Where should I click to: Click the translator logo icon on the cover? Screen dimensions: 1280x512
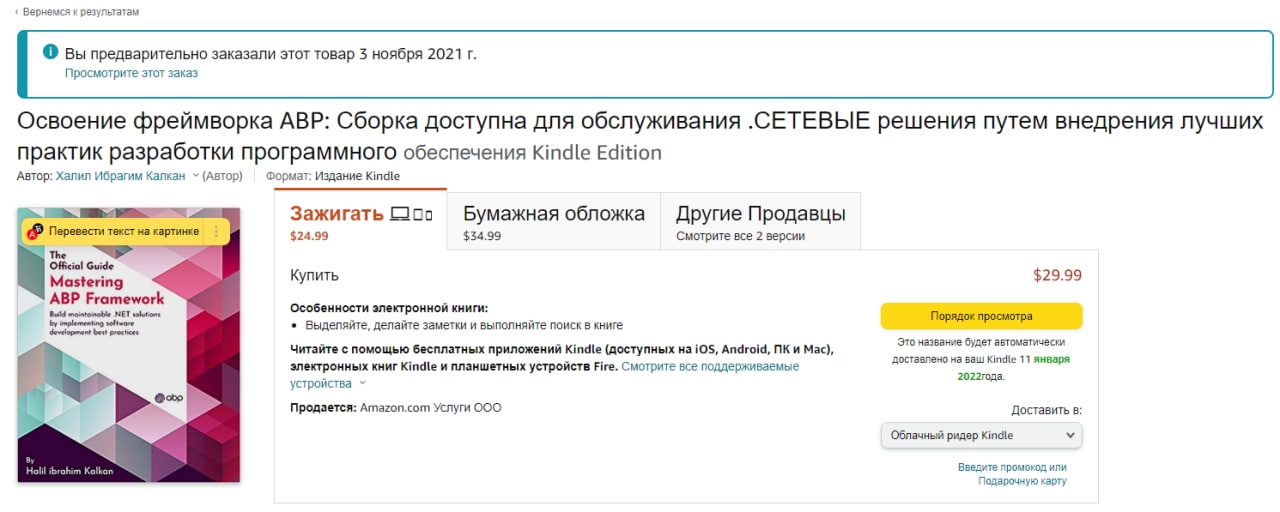click(34, 232)
